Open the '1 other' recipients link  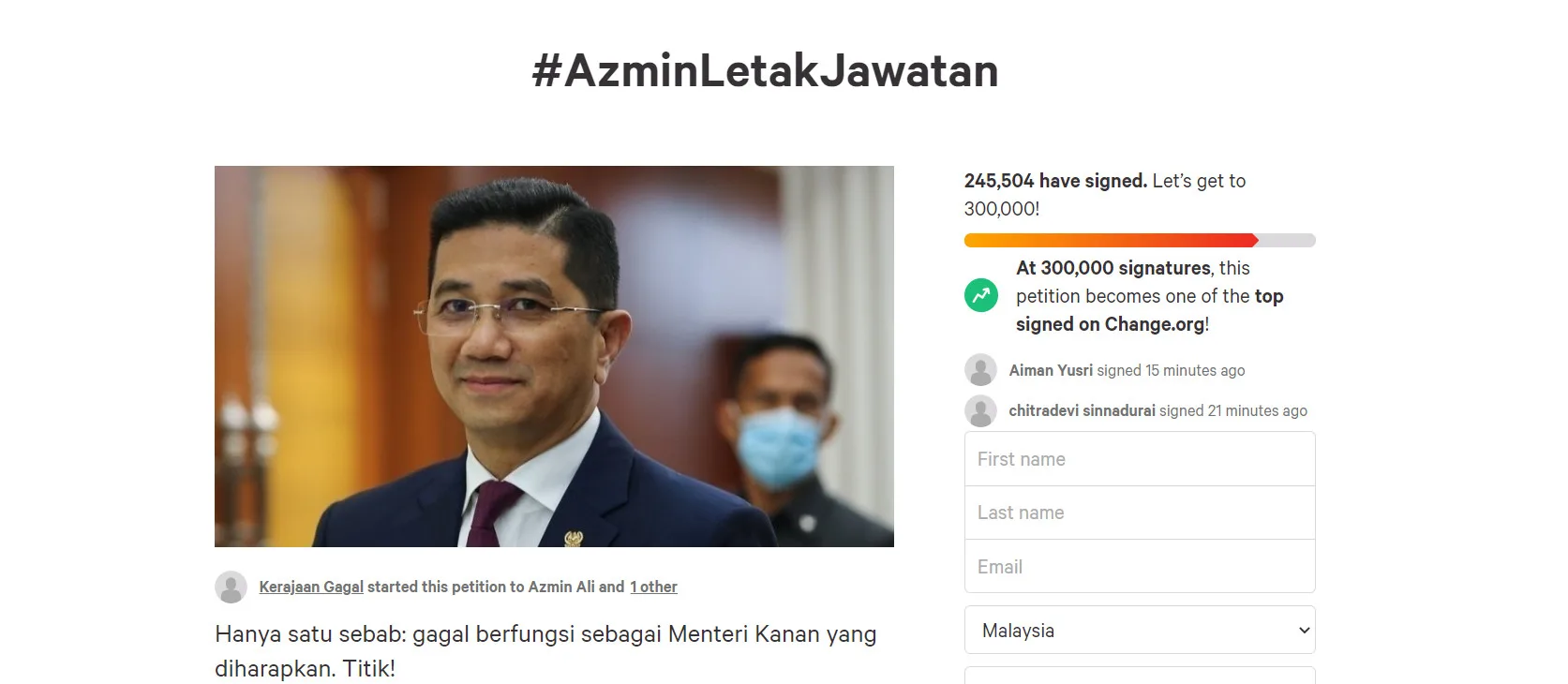[x=653, y=587]
